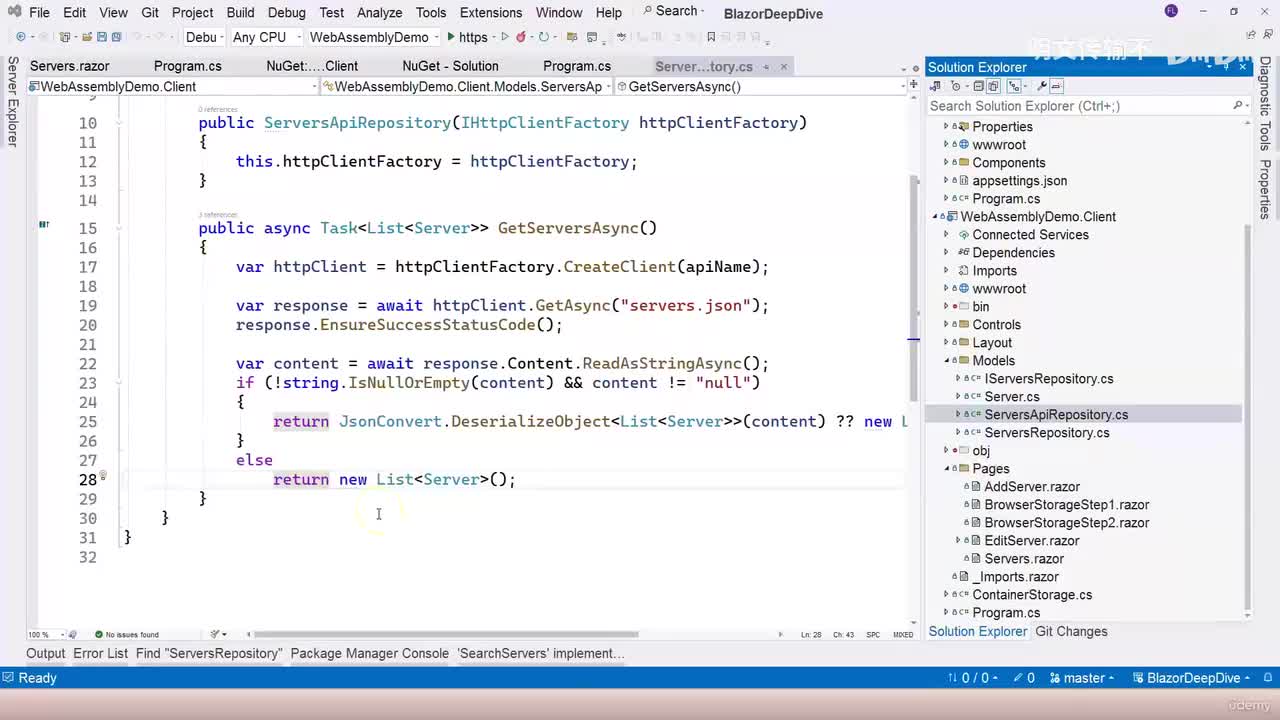Viewport: 1280px width, 720px height.
Task: Open the Find "ServersRepository" results tab
Action: [x=209, y=653]
